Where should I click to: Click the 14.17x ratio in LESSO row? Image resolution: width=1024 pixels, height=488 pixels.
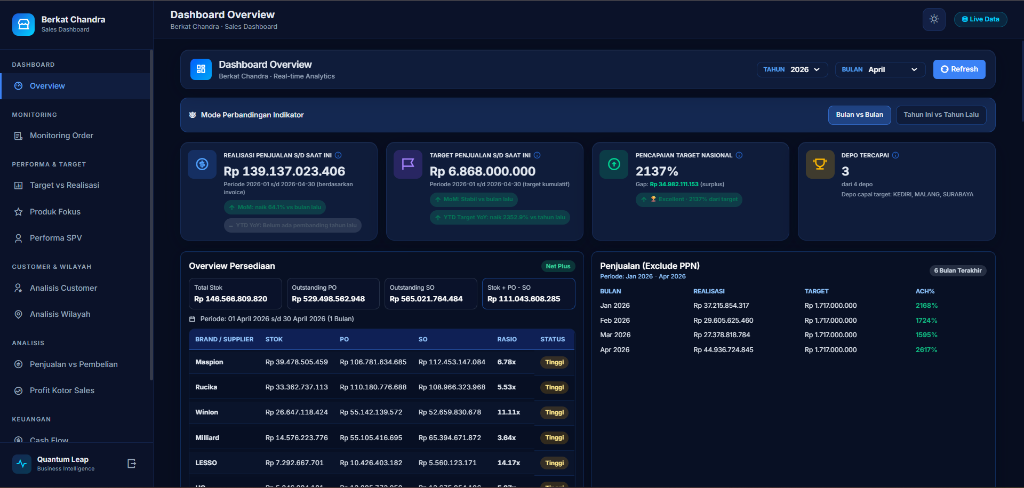tap(509, 463)
